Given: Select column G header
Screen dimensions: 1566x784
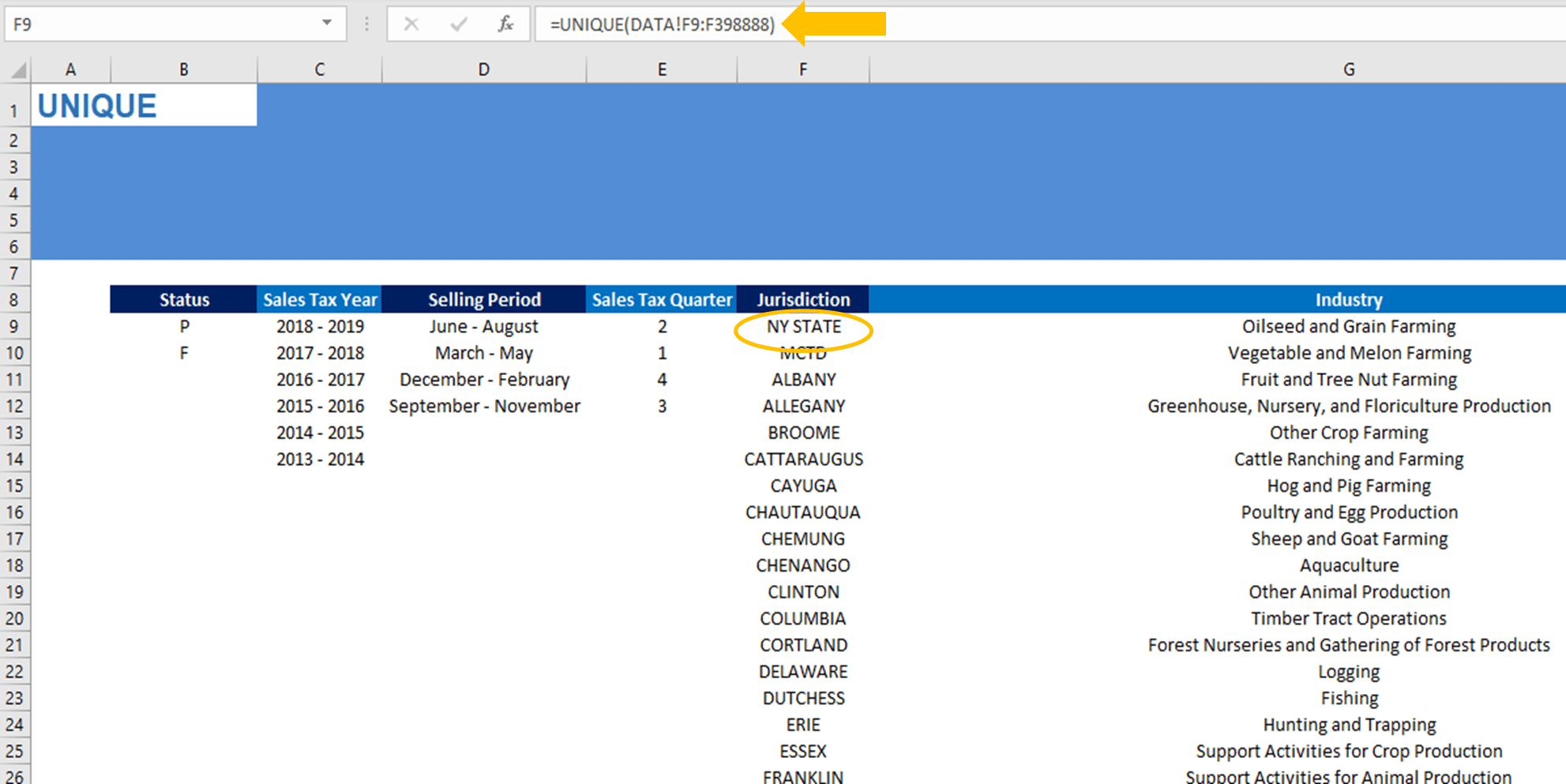Looking at the screenshot, I should coord(1347,69).
